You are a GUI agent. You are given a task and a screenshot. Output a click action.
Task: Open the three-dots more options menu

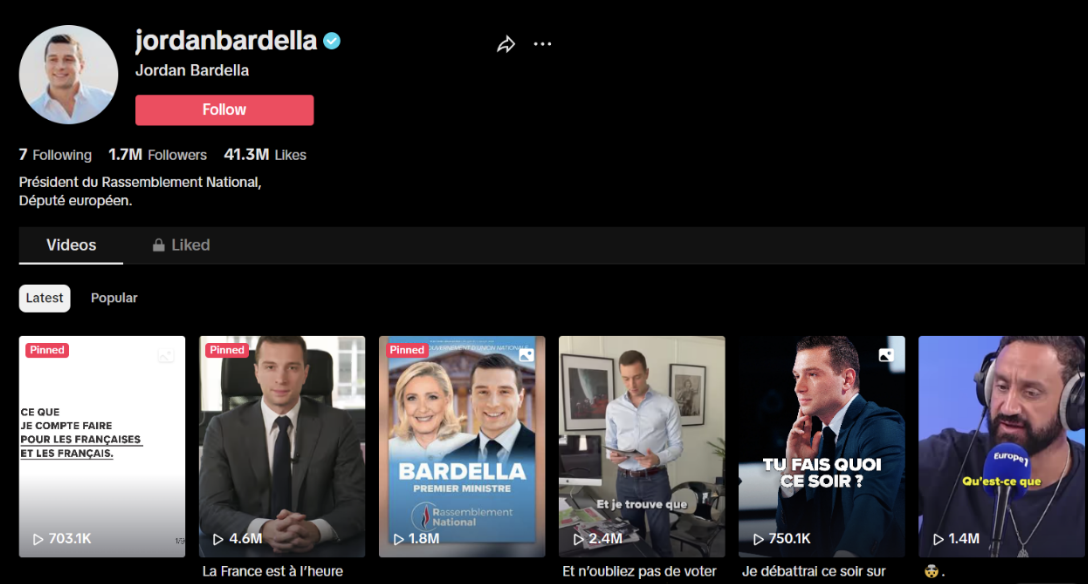click(542, 44)
